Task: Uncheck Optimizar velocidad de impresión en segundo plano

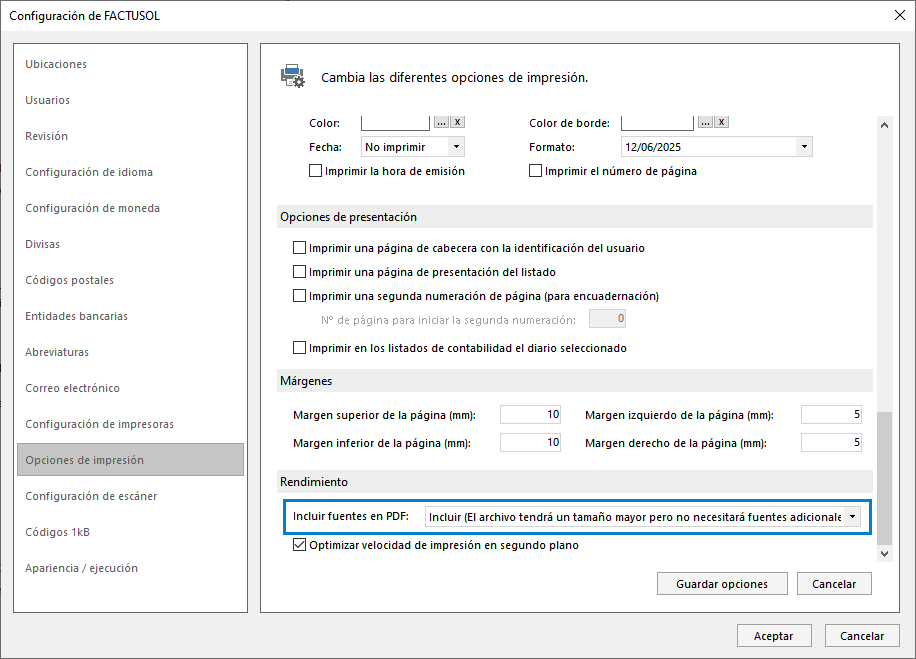Action: click(x=299, y=544)
